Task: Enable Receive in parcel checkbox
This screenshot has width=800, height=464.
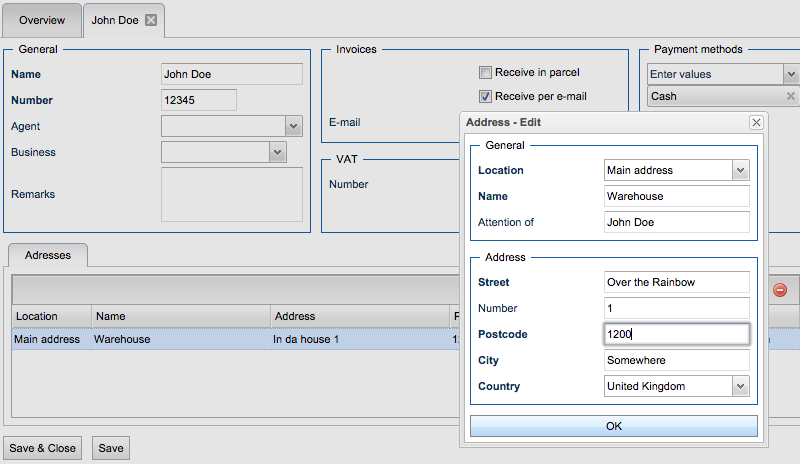Action: 485,72
